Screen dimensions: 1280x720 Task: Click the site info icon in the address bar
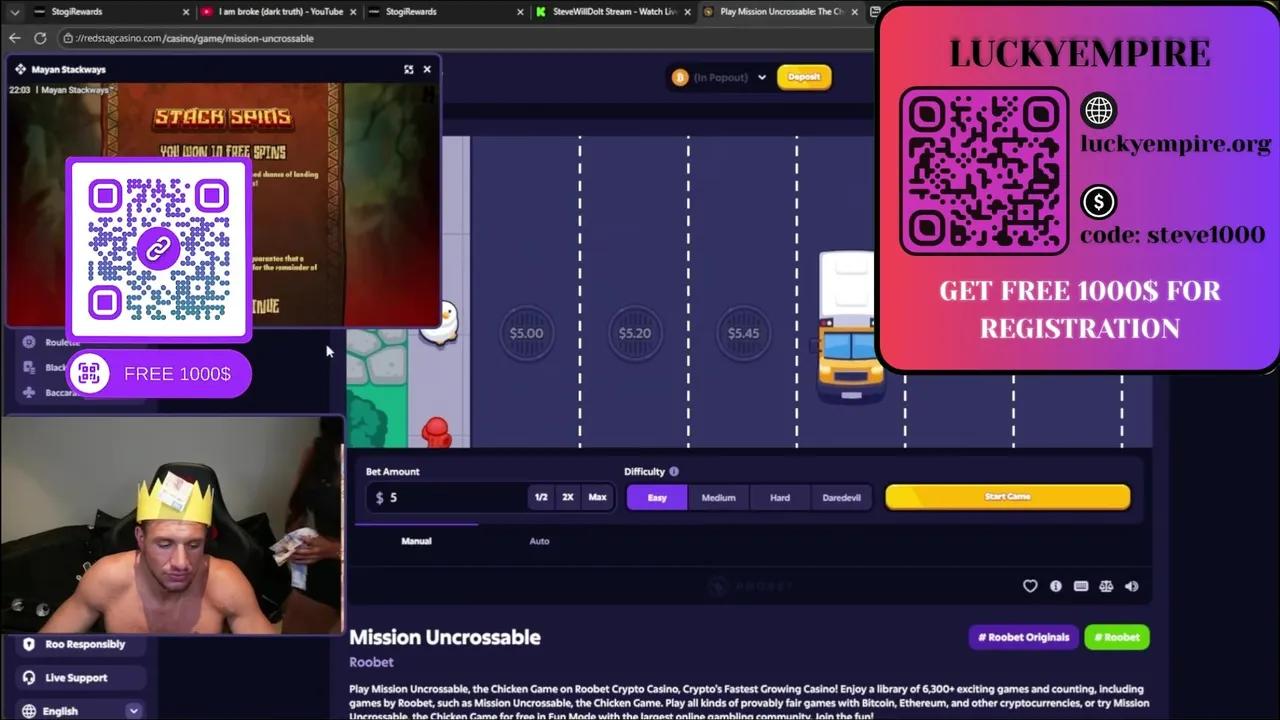click(x=67, y=38)
